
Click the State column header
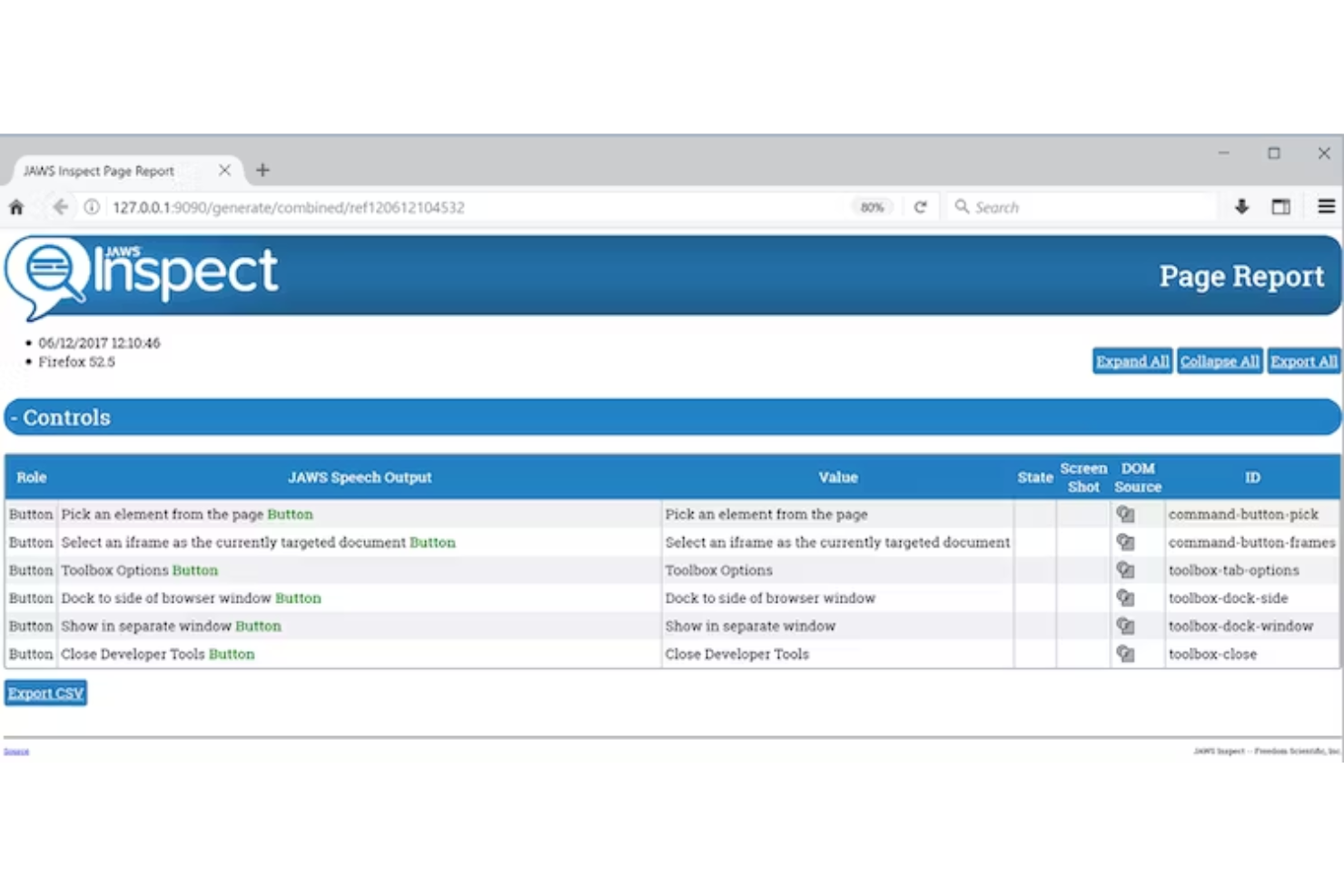(1035, 478)
